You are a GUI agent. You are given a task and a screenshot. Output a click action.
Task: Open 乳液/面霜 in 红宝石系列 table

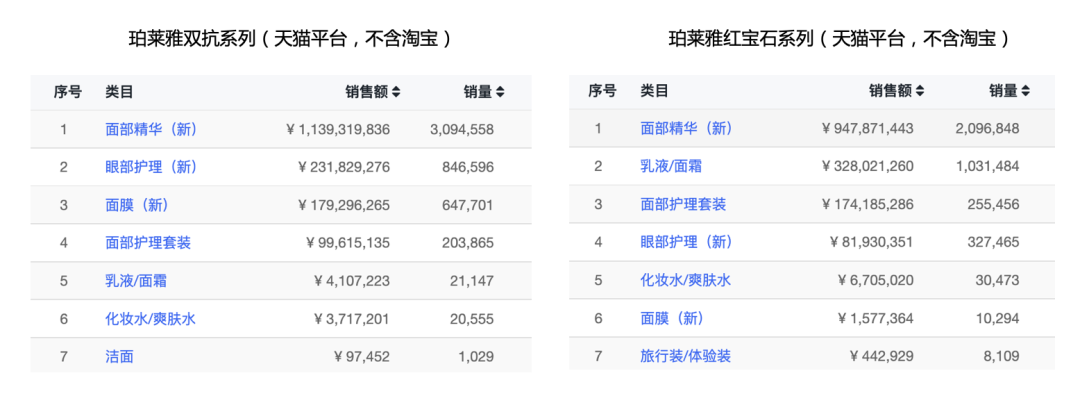point(671,166)
